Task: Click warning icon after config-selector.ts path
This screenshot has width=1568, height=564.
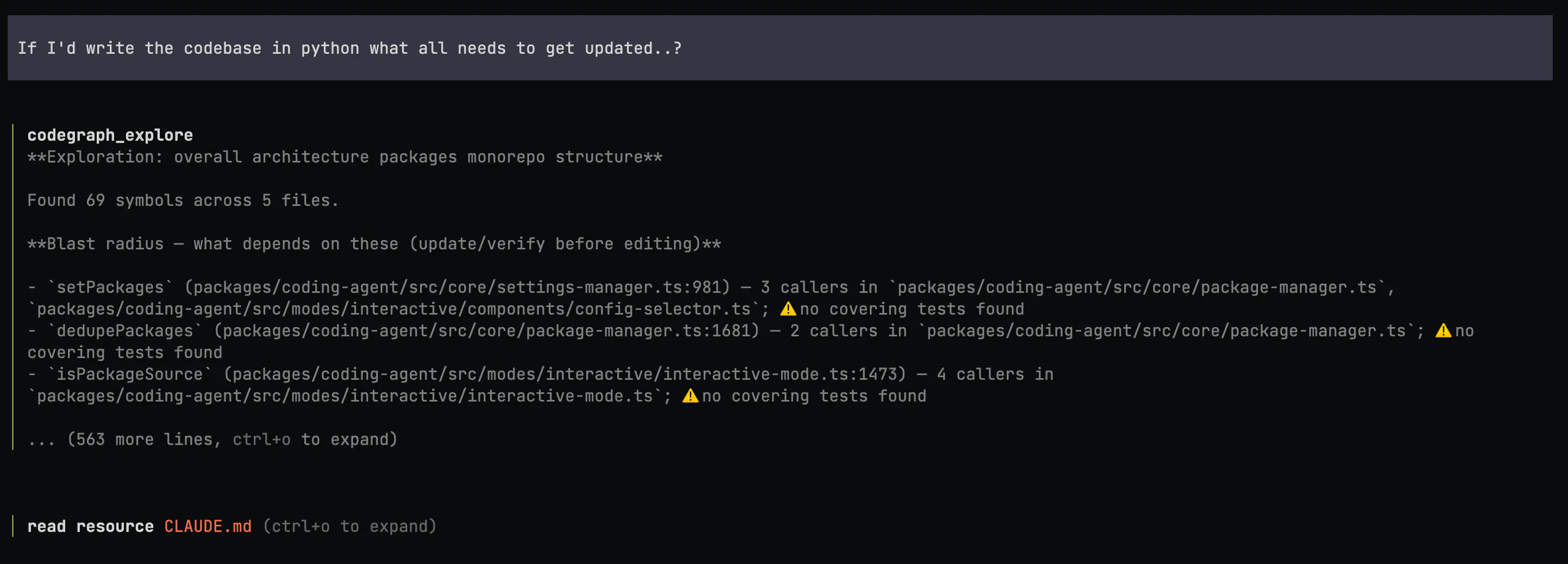Action: [x=788, y=309]
